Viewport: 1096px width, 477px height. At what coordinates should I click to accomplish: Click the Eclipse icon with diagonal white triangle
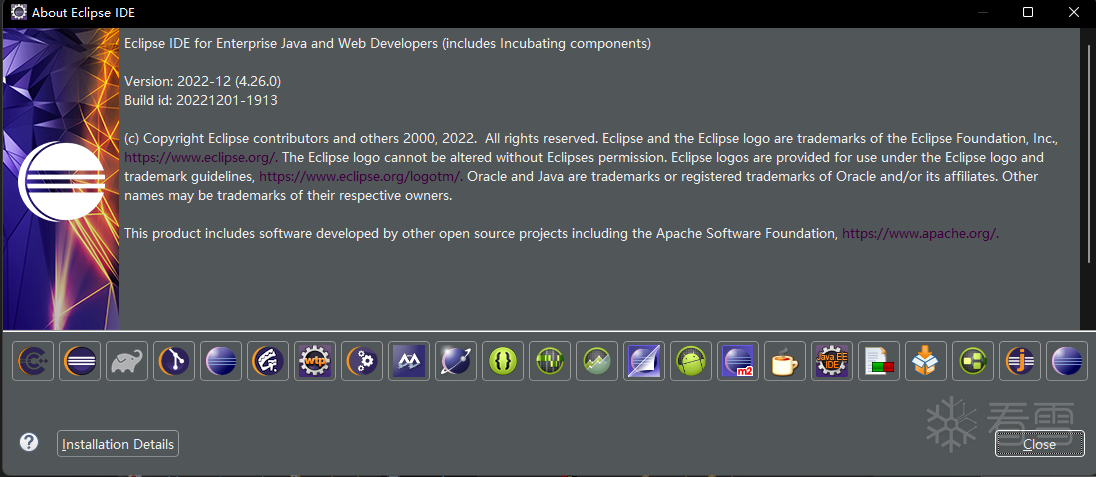click(x=644, y=361)
